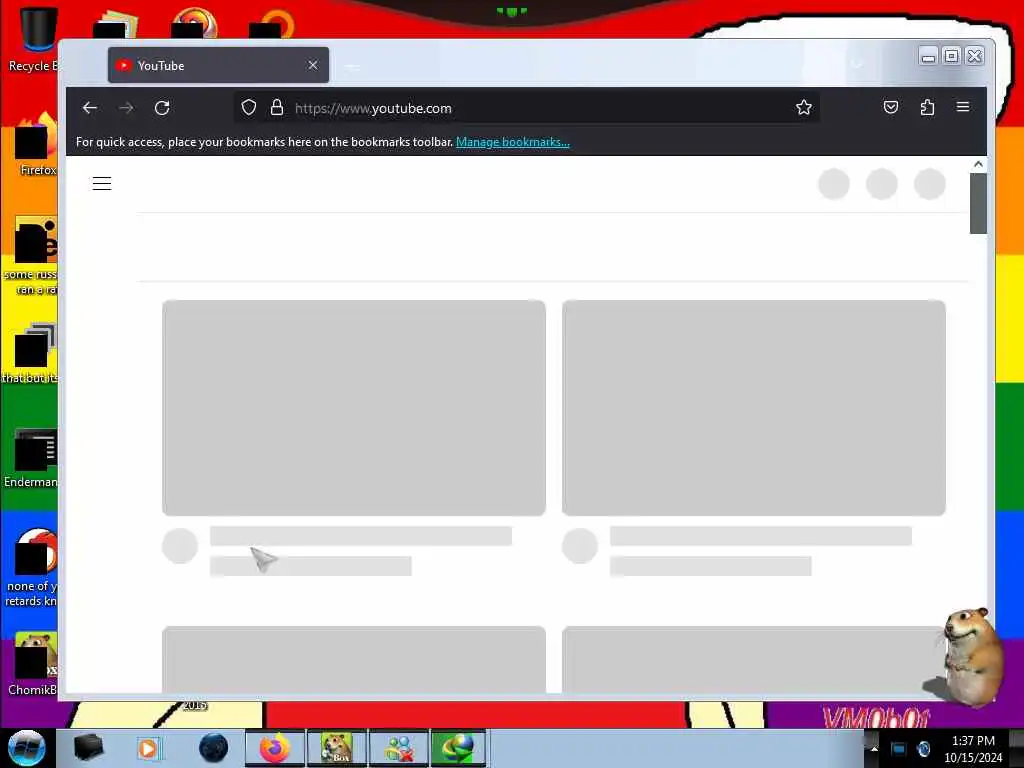
Task: Select the Firefox desktop shortcut
Action: click(x=34, y=145)
